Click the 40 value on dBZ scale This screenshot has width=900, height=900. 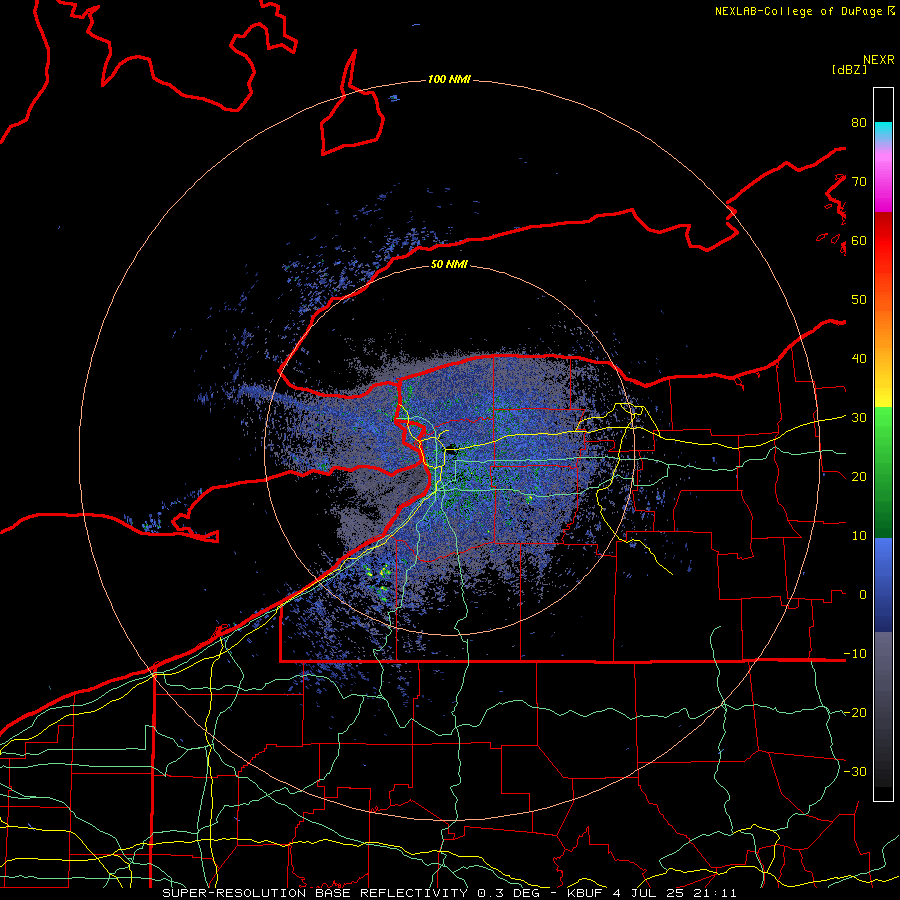point(859,359)
